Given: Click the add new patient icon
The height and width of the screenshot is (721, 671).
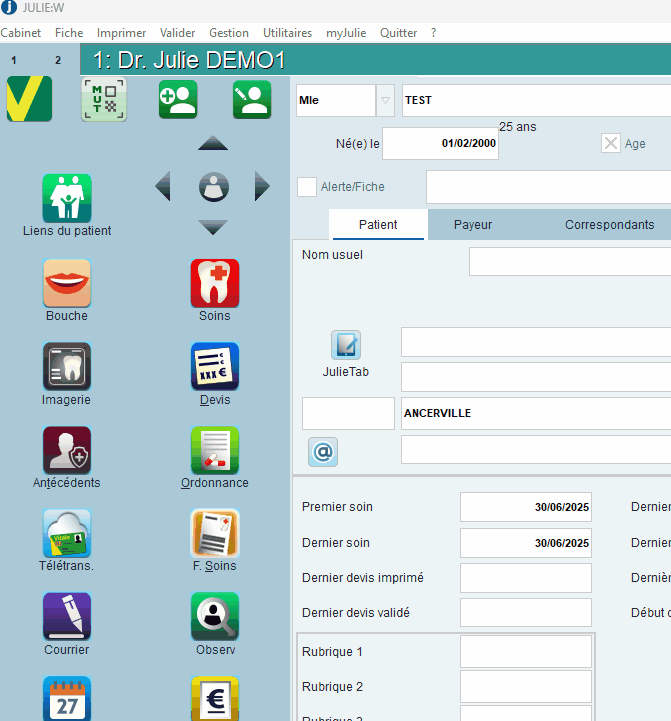Looking at the screenshot, I should click(178, 99).
